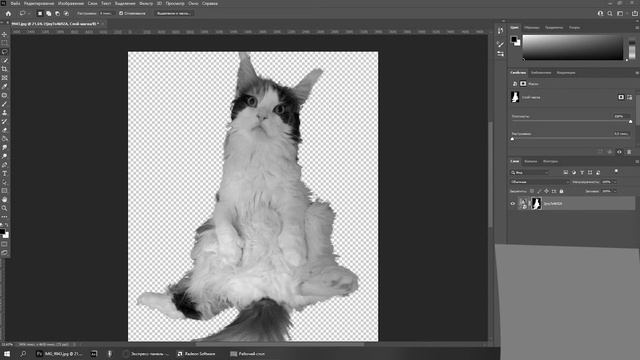The image size is (640, 360).
Task: Select the Frame tool
Action: [x=4, y=78]
